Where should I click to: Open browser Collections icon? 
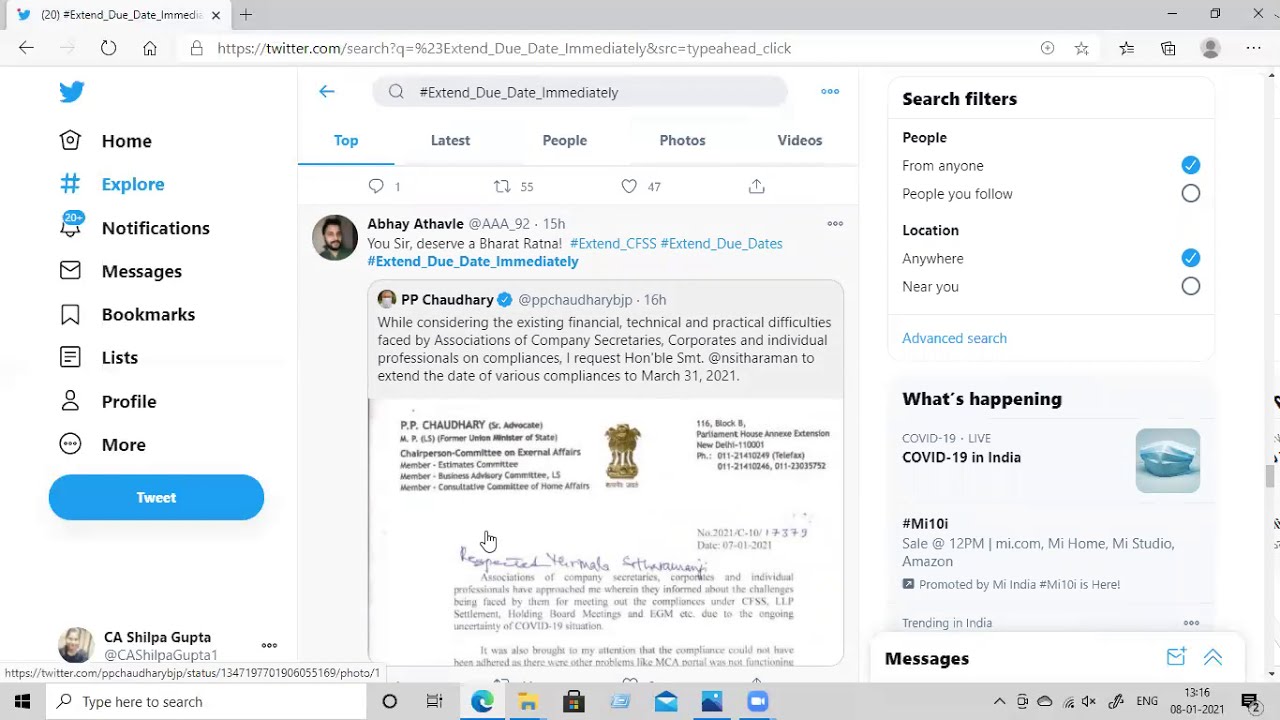point(1168,48)
